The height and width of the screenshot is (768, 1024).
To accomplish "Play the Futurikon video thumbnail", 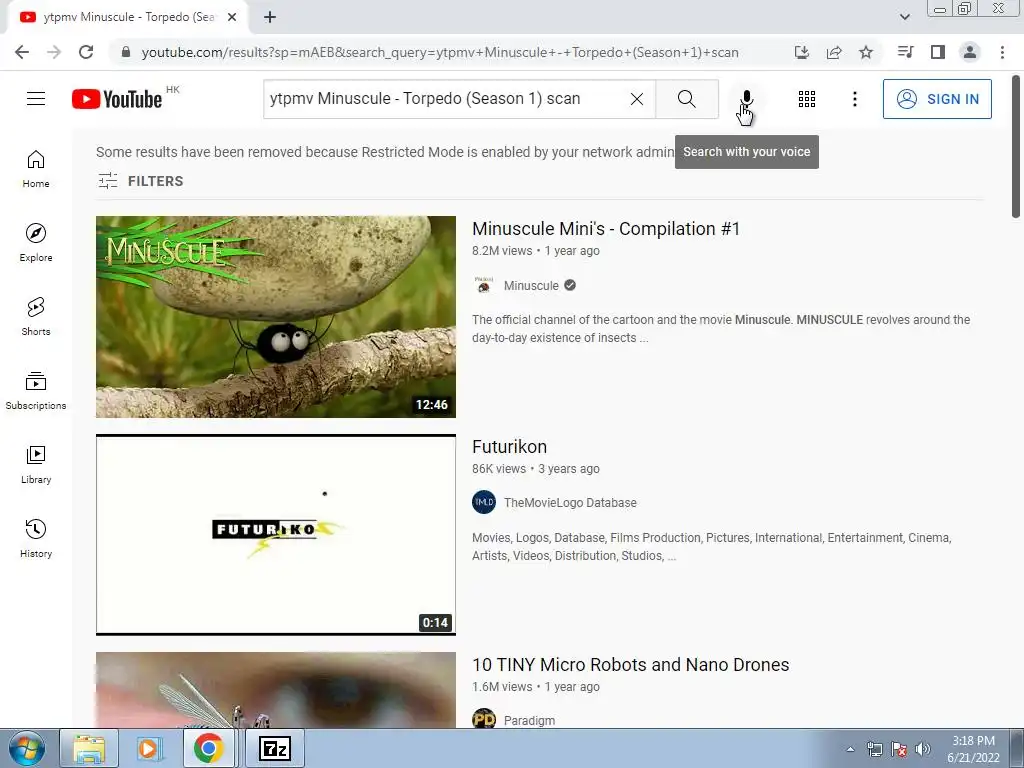I will pos(276,535).
